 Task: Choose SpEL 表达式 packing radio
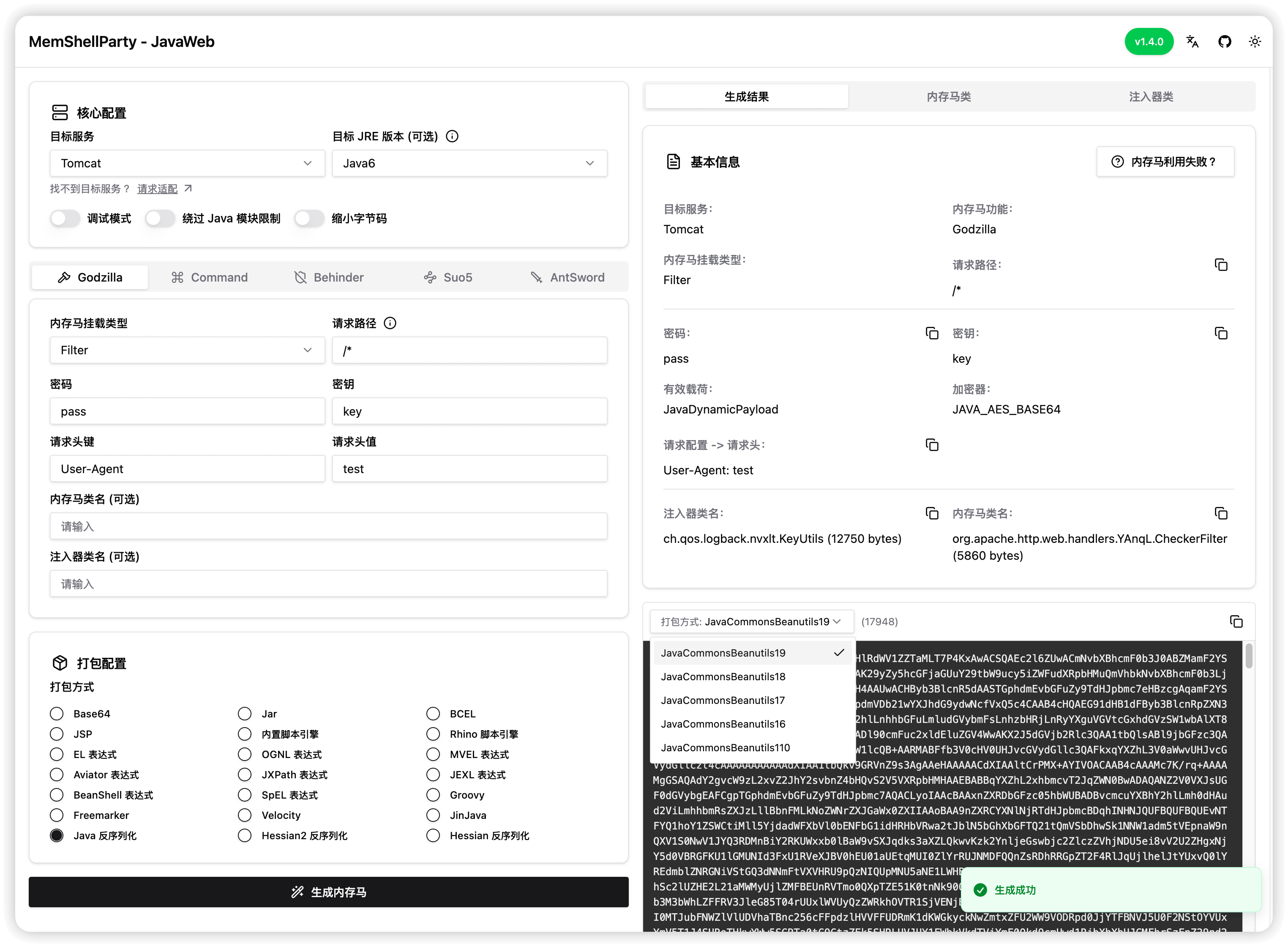245,795
